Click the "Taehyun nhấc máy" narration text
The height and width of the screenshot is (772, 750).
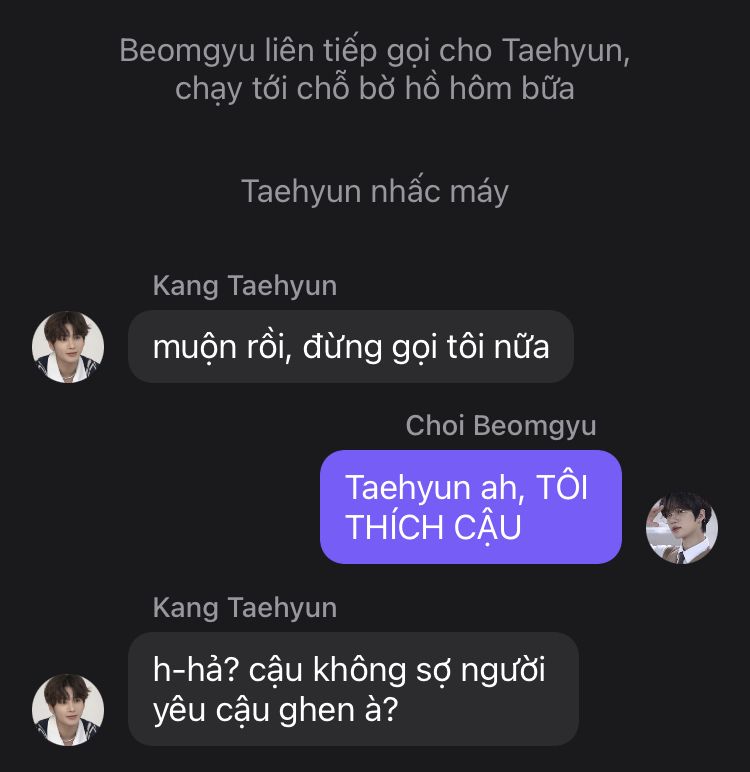374,191
